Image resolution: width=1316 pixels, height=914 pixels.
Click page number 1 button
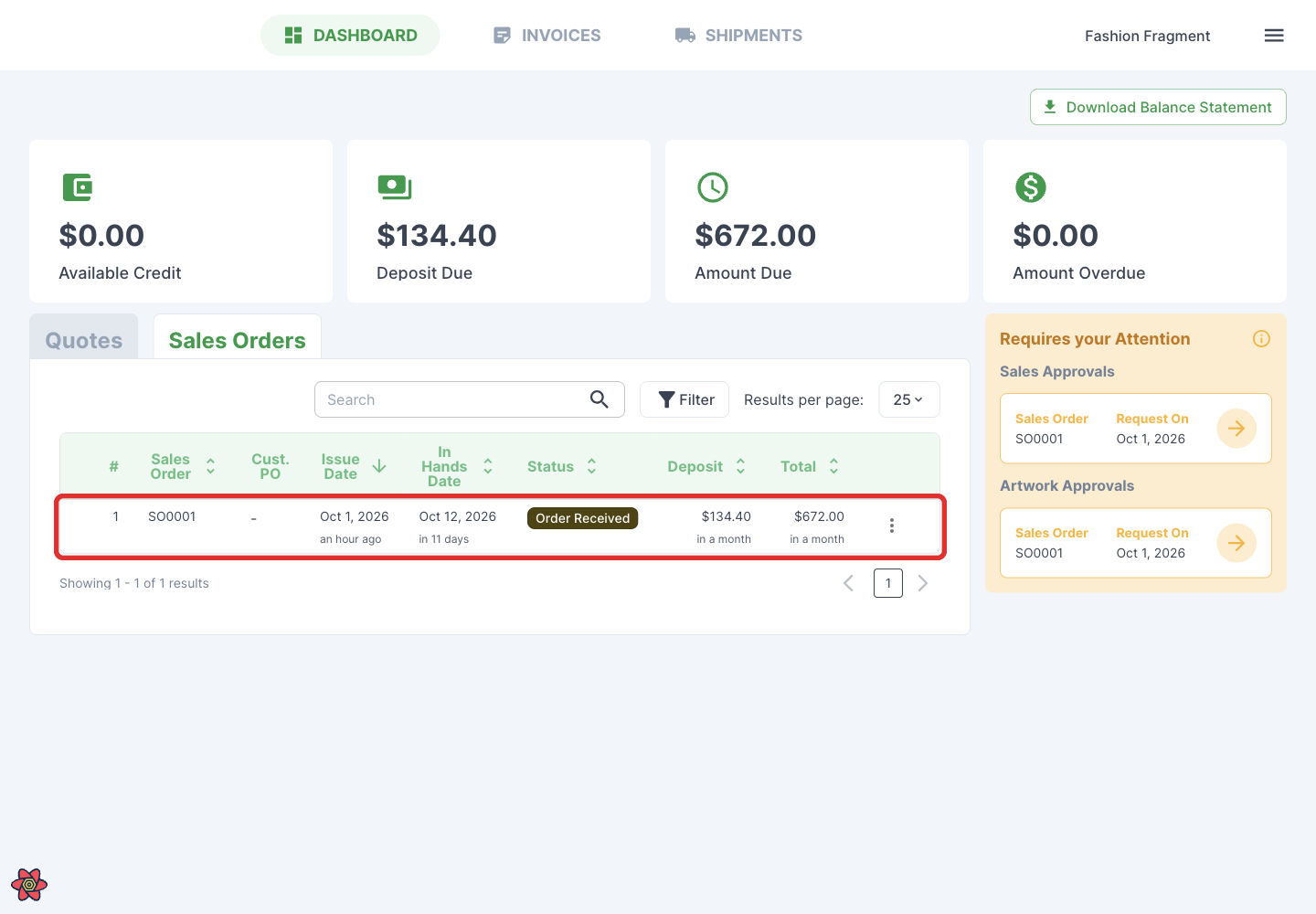(888, 583)
